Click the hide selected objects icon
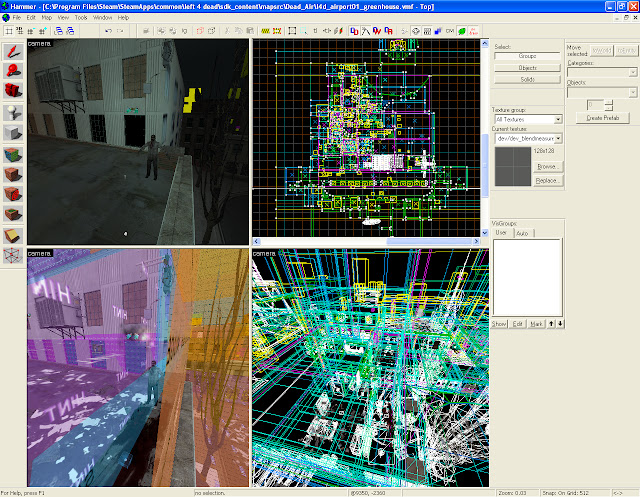Screen dimensions: 640x497 point(200,31)
